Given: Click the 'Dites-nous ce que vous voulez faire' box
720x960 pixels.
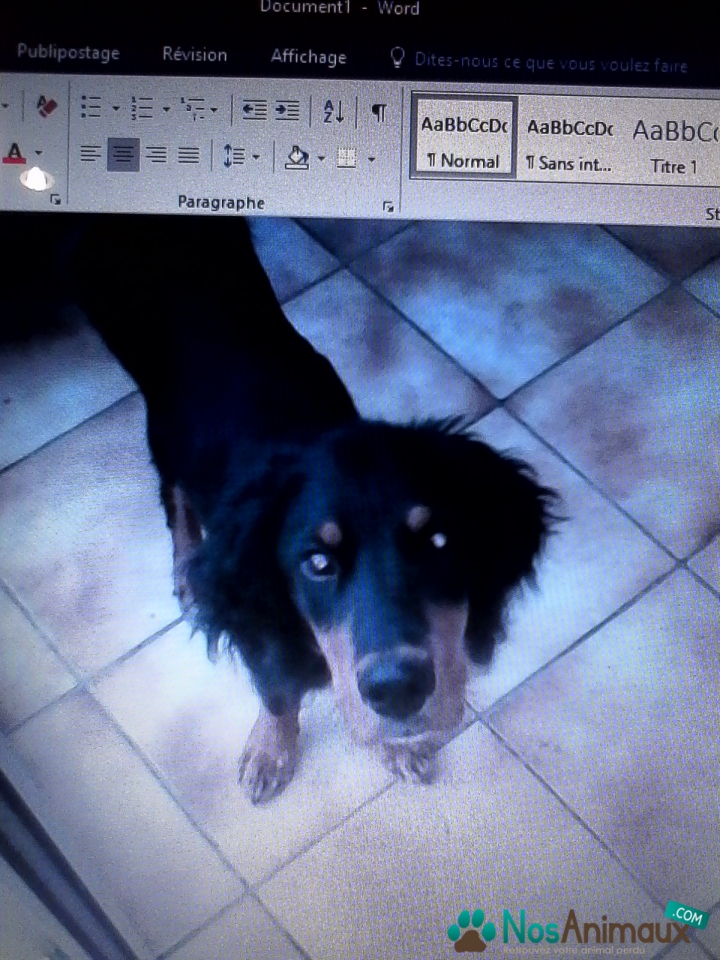Looking at the screenshot, I should pos(550,64).
